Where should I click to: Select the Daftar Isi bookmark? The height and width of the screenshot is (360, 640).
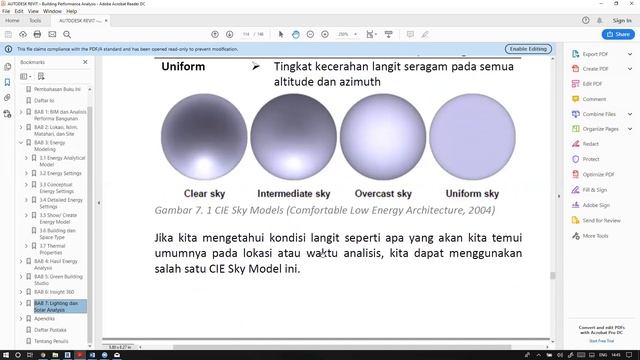[x=44, y=100]
